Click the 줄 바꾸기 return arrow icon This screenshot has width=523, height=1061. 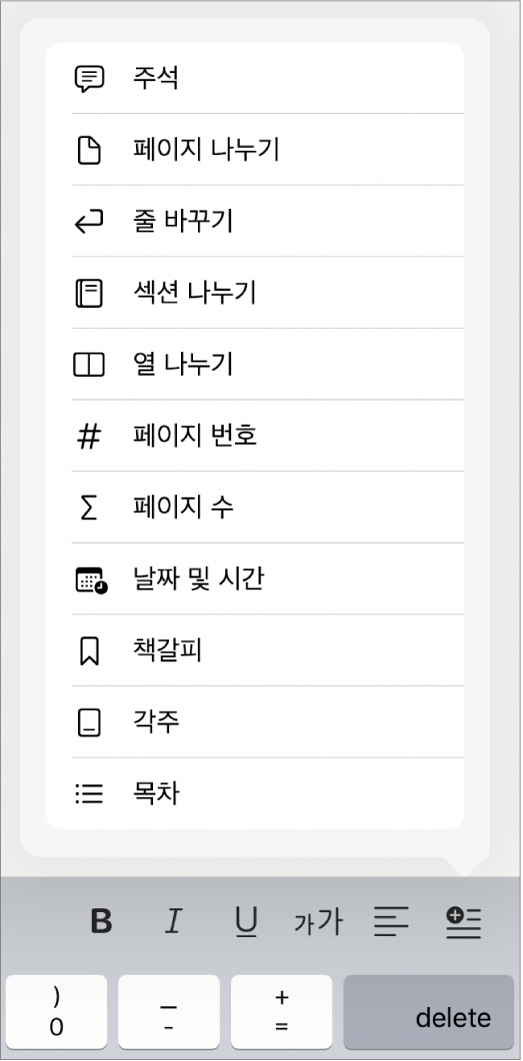[x=89, y=221]
